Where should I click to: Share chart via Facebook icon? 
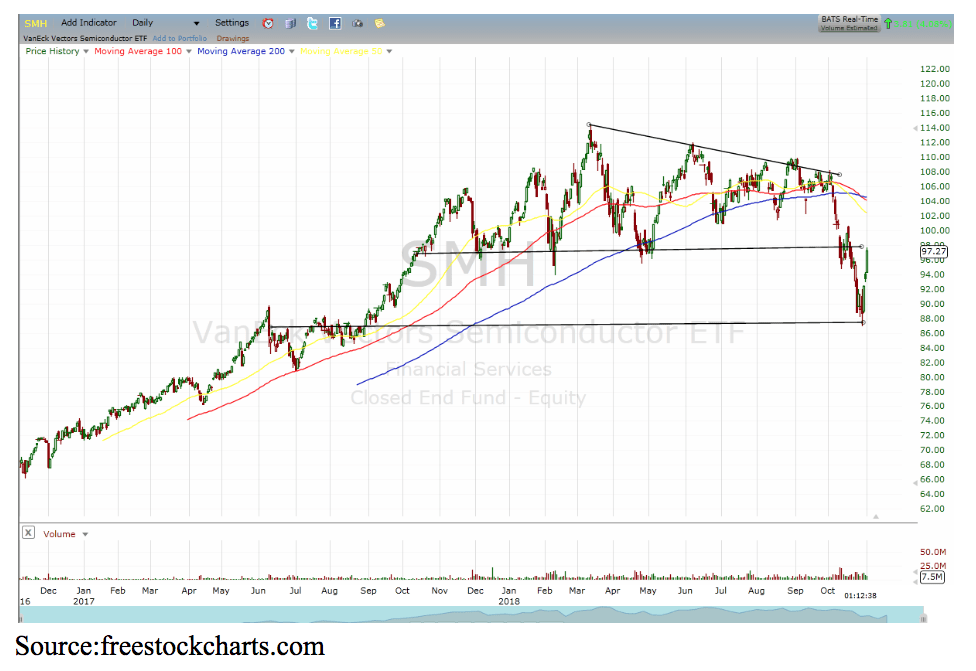[x=335, y=23]
